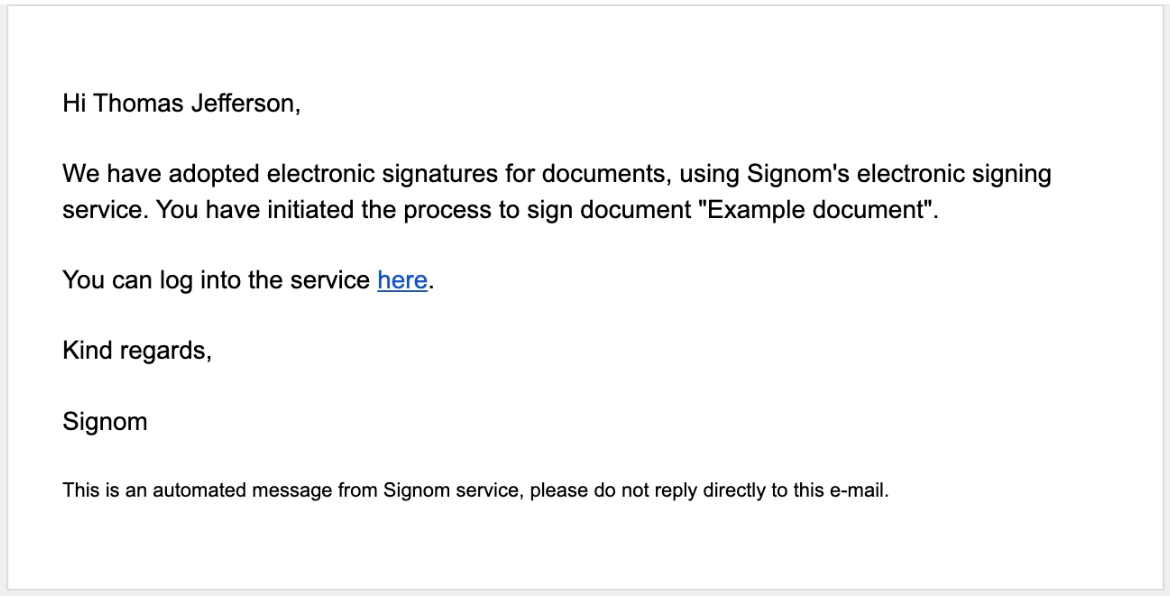Click the automated message footer text
The width and height of the screenshot is (1170, 596).
[x=476, y=491]
